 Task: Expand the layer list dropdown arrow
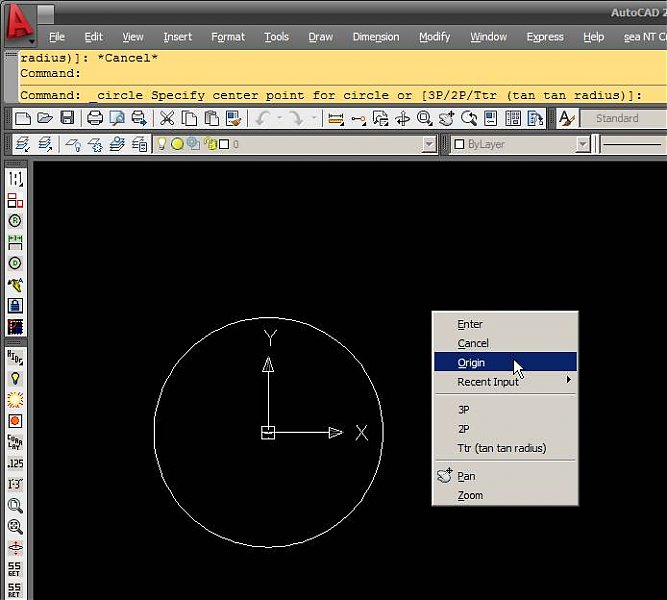429,145
